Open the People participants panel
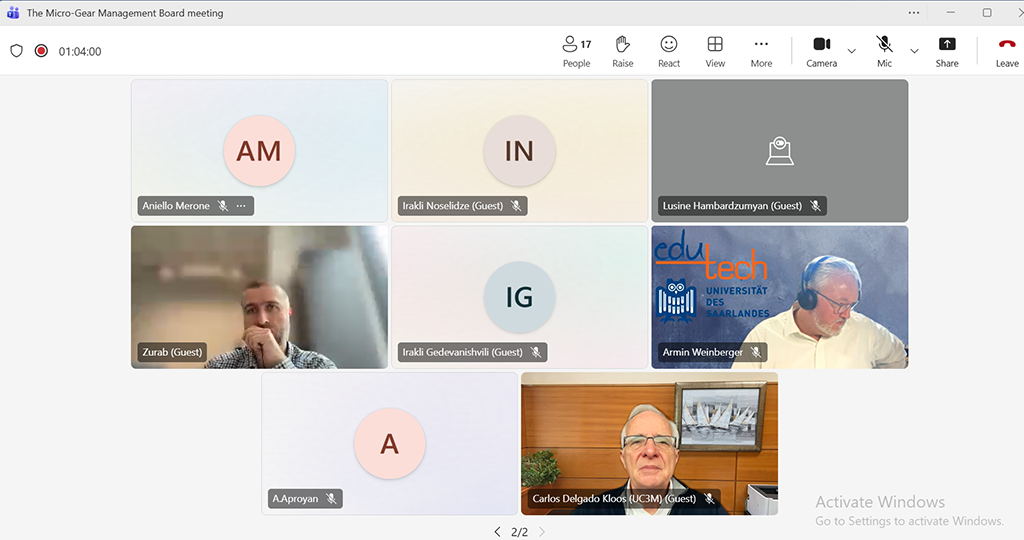The height and width of the screenshot is (540, 1024). 576,51
